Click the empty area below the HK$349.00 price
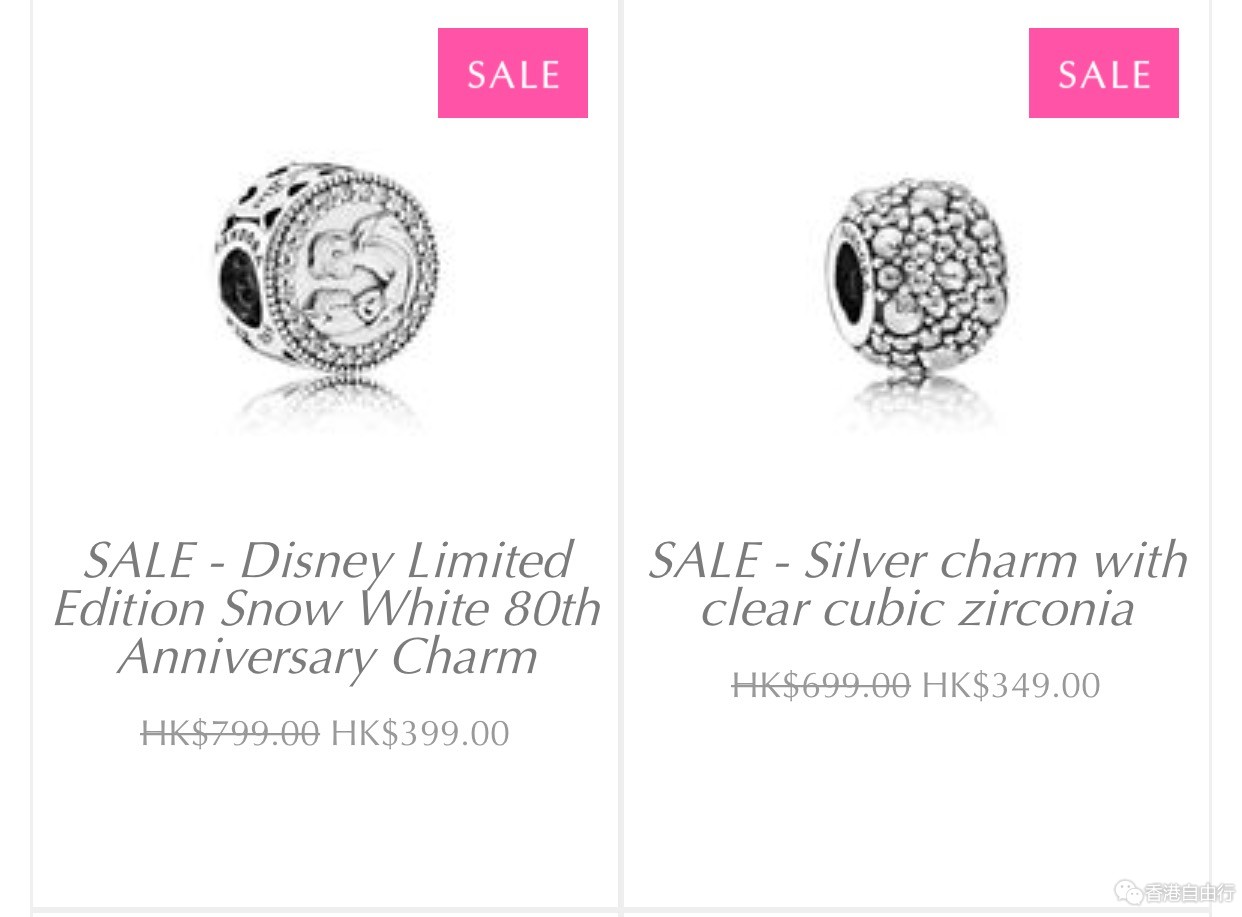1242x917 pixels. (x=915, y=800)
